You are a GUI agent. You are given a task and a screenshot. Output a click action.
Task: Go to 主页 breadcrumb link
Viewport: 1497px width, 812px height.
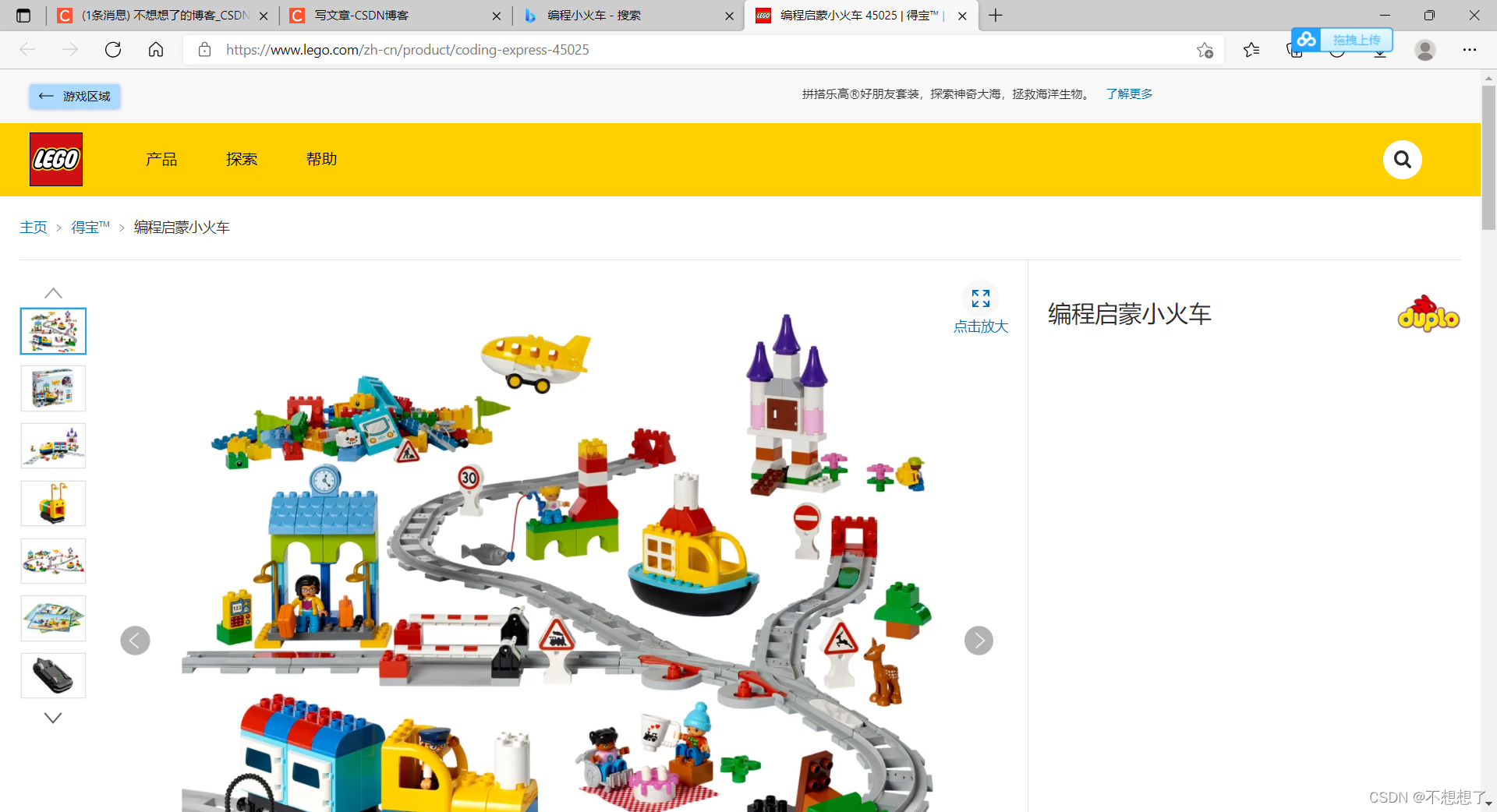(34, 228)
